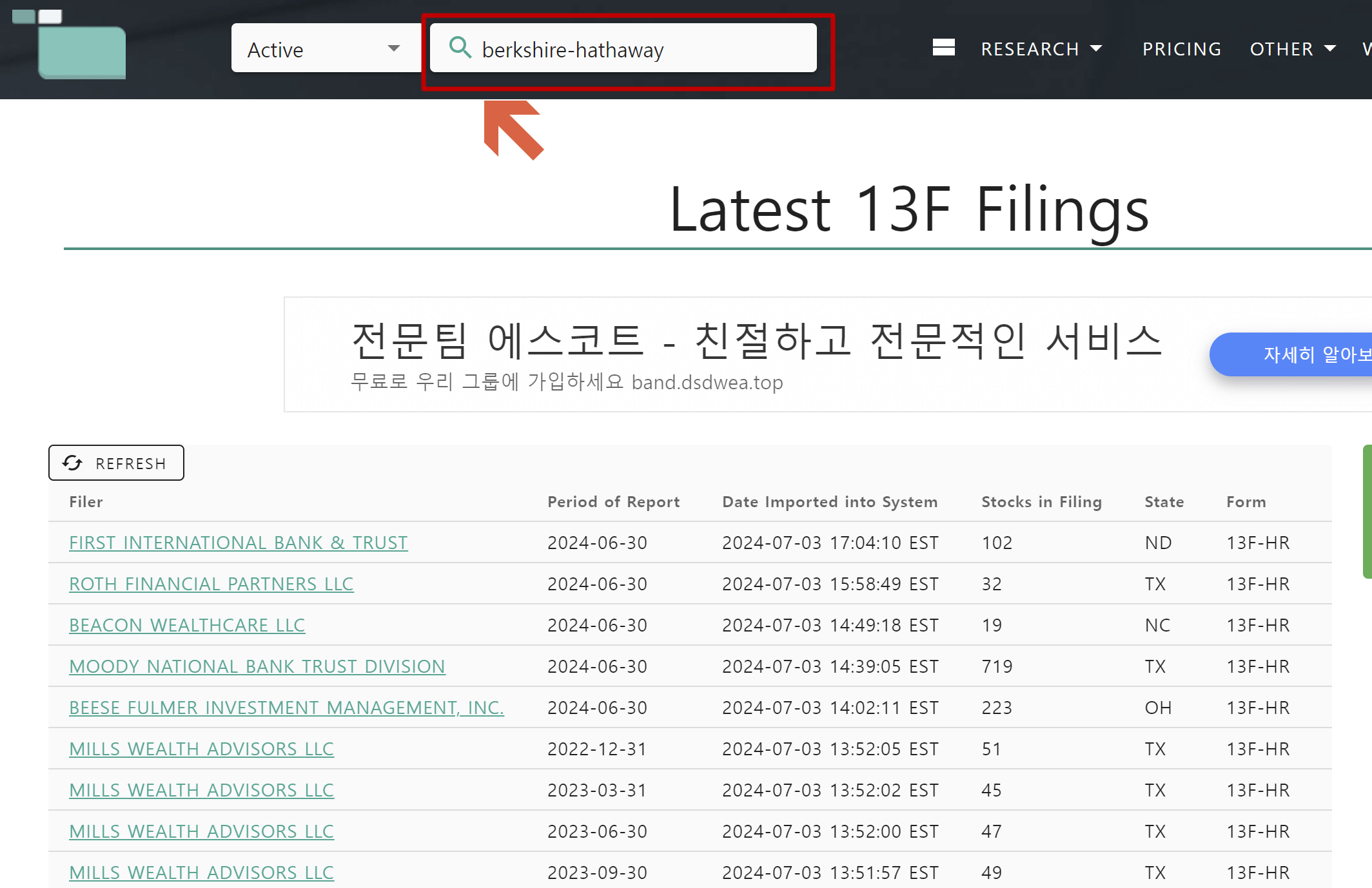Click the REFRESH button above the filings table
Image resolution: width=1372 pixels, height=888 pixels.
[116, 463]
